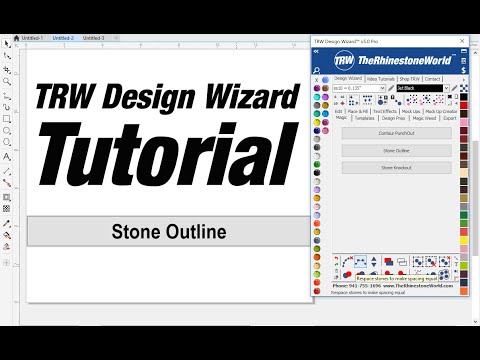This screenshot has height=360, width=480.
Task: Open the Video Tutorials tab
Action: coord(381,79)
